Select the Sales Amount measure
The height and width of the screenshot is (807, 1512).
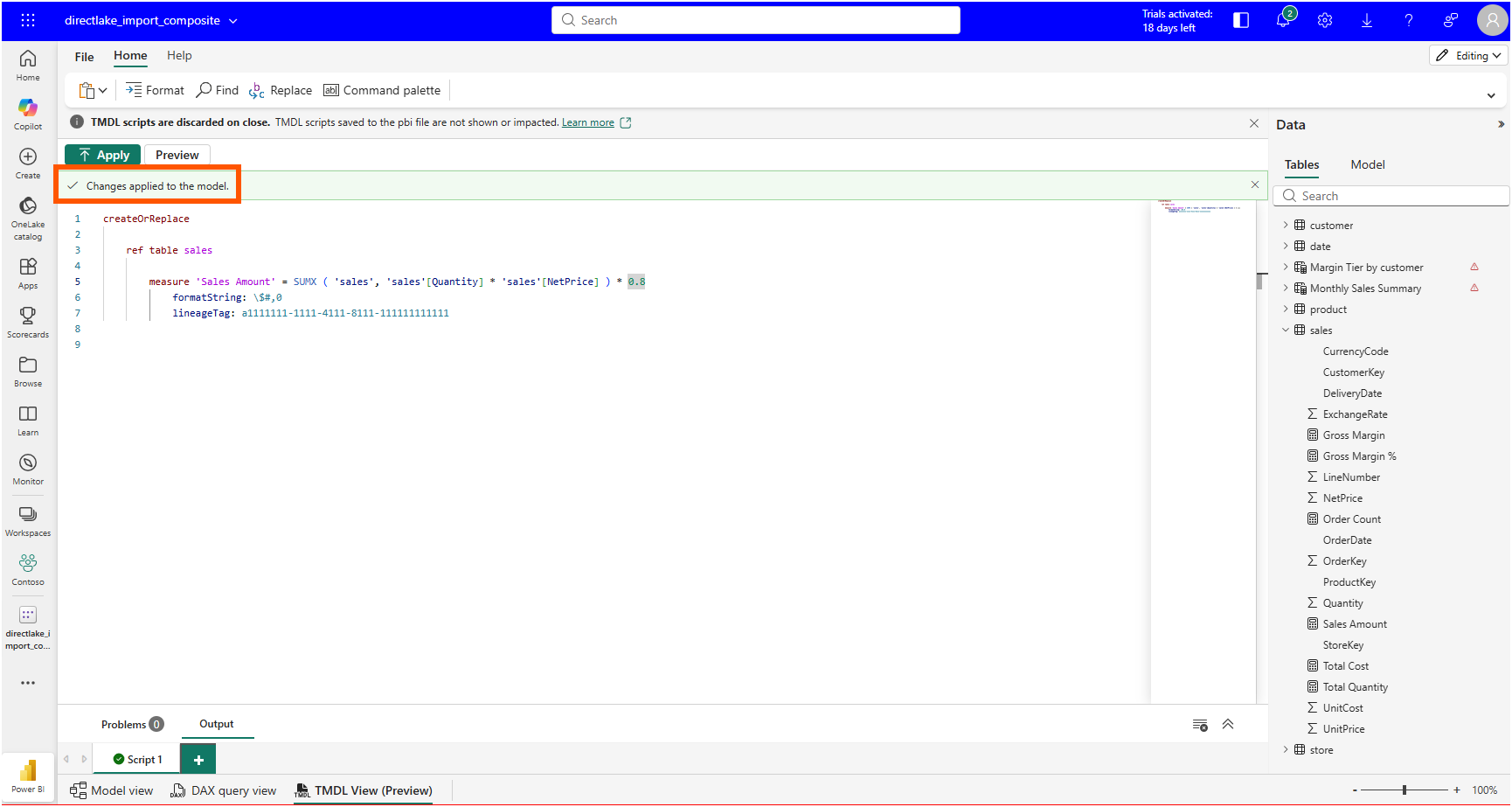(x=1355, y=624)
